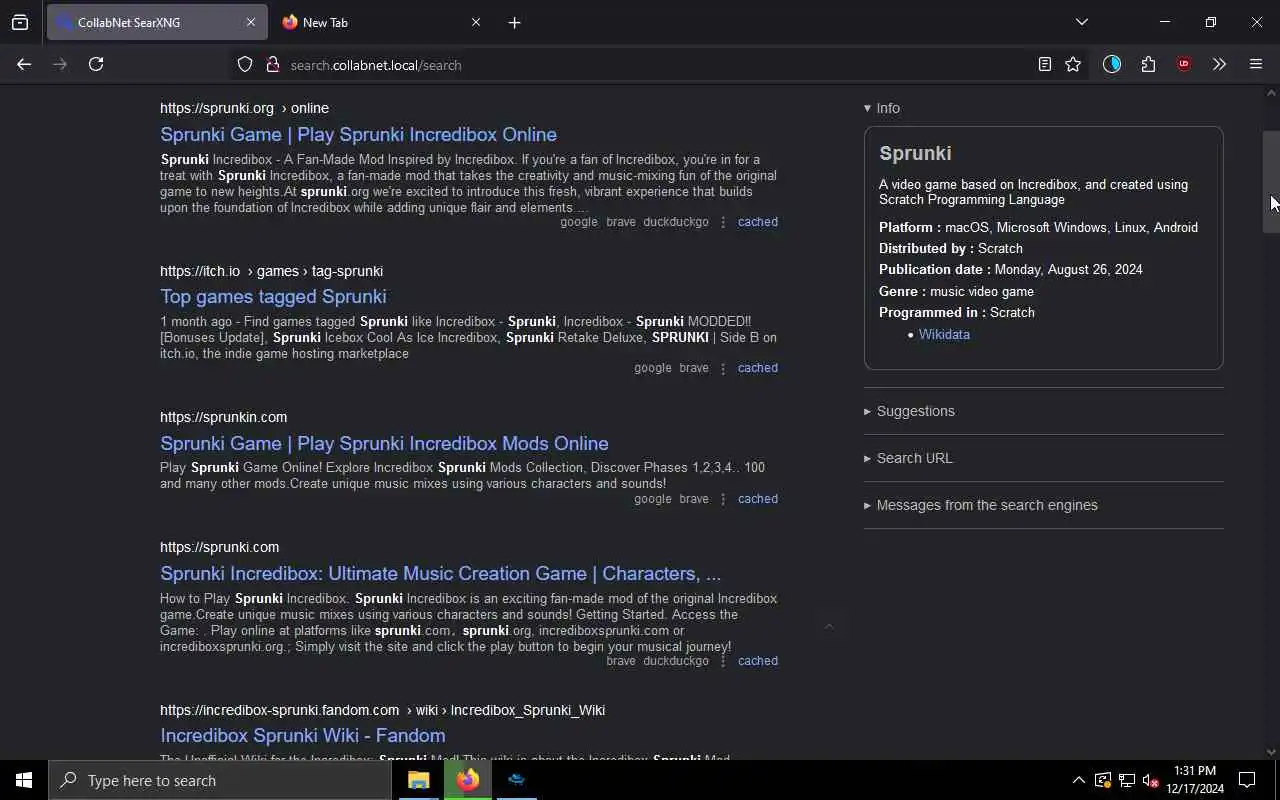Image resolution: width=1280 pixels, height=800 pixels.
Task: Click the taskbar search box
Action: tap(220, 780)
